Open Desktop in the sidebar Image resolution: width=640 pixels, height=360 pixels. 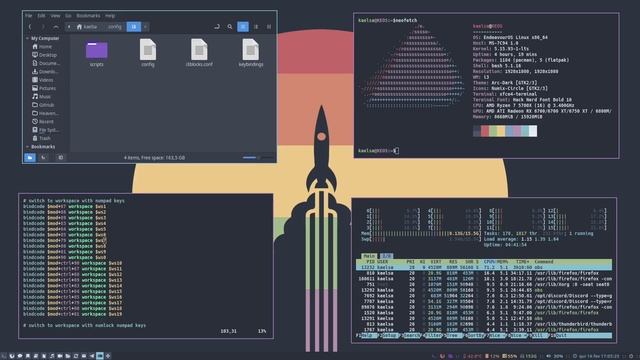tap(44, 55)
